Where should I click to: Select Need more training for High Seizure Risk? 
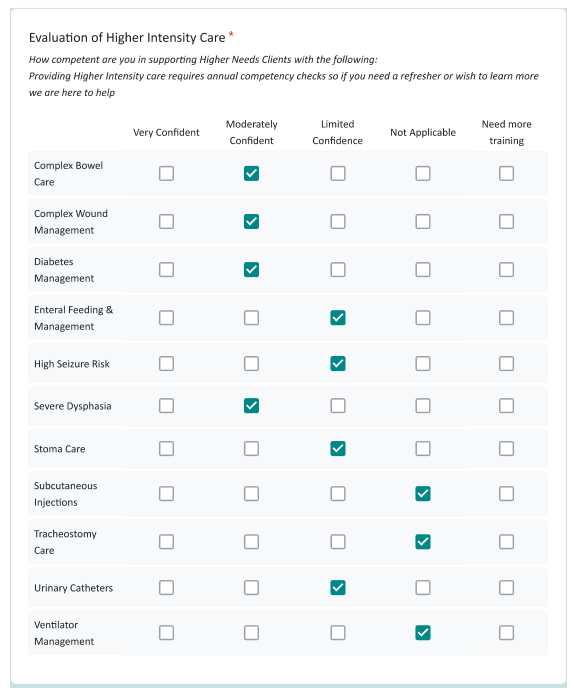(506, 363)
